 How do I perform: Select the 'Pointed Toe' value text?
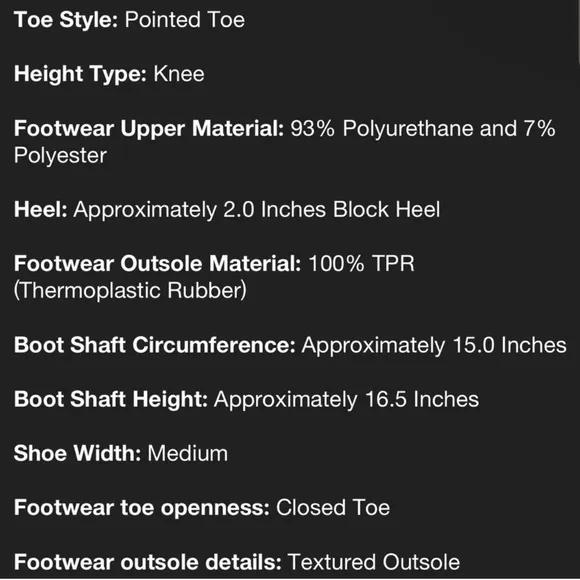[x=185, y=20]
